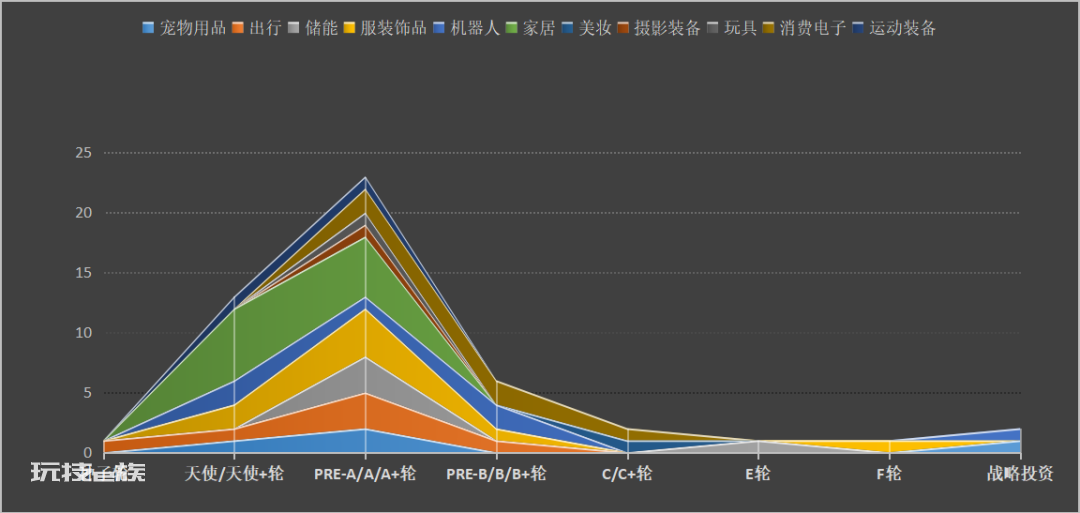Click the orange 出行 legend swatch
The height and width of the screenshot is (513, 1080).
coord(238,29)
